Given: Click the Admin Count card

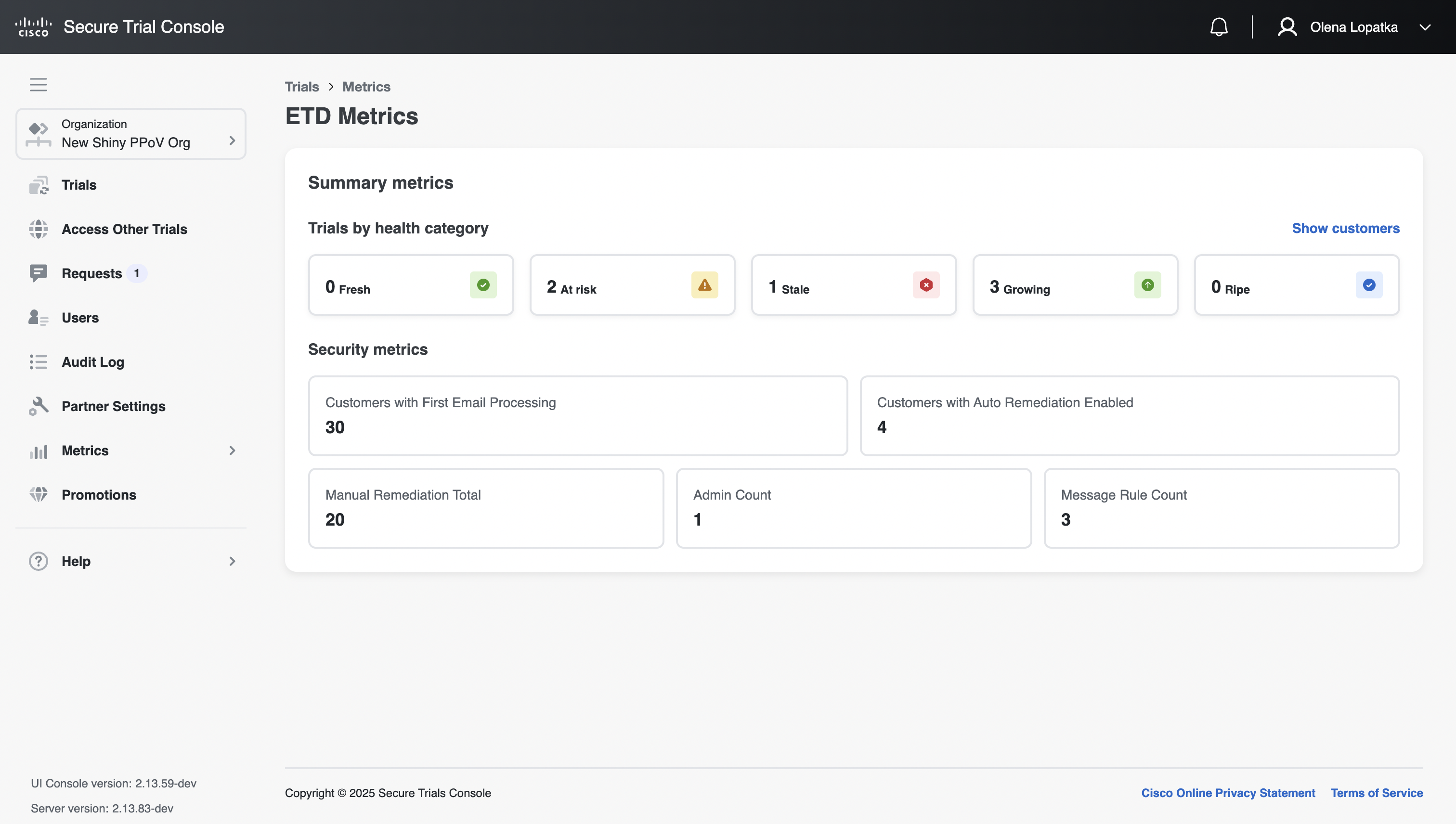Looking at the screenshot, I should (x=854, y=508).
